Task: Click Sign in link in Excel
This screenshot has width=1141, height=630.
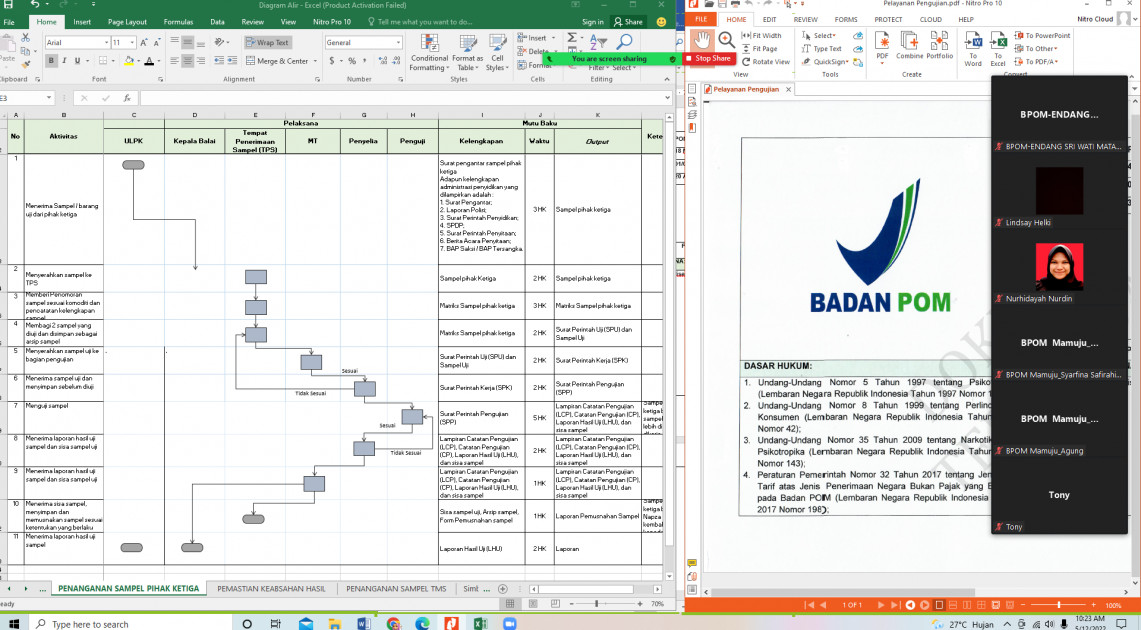Action: 592,22
